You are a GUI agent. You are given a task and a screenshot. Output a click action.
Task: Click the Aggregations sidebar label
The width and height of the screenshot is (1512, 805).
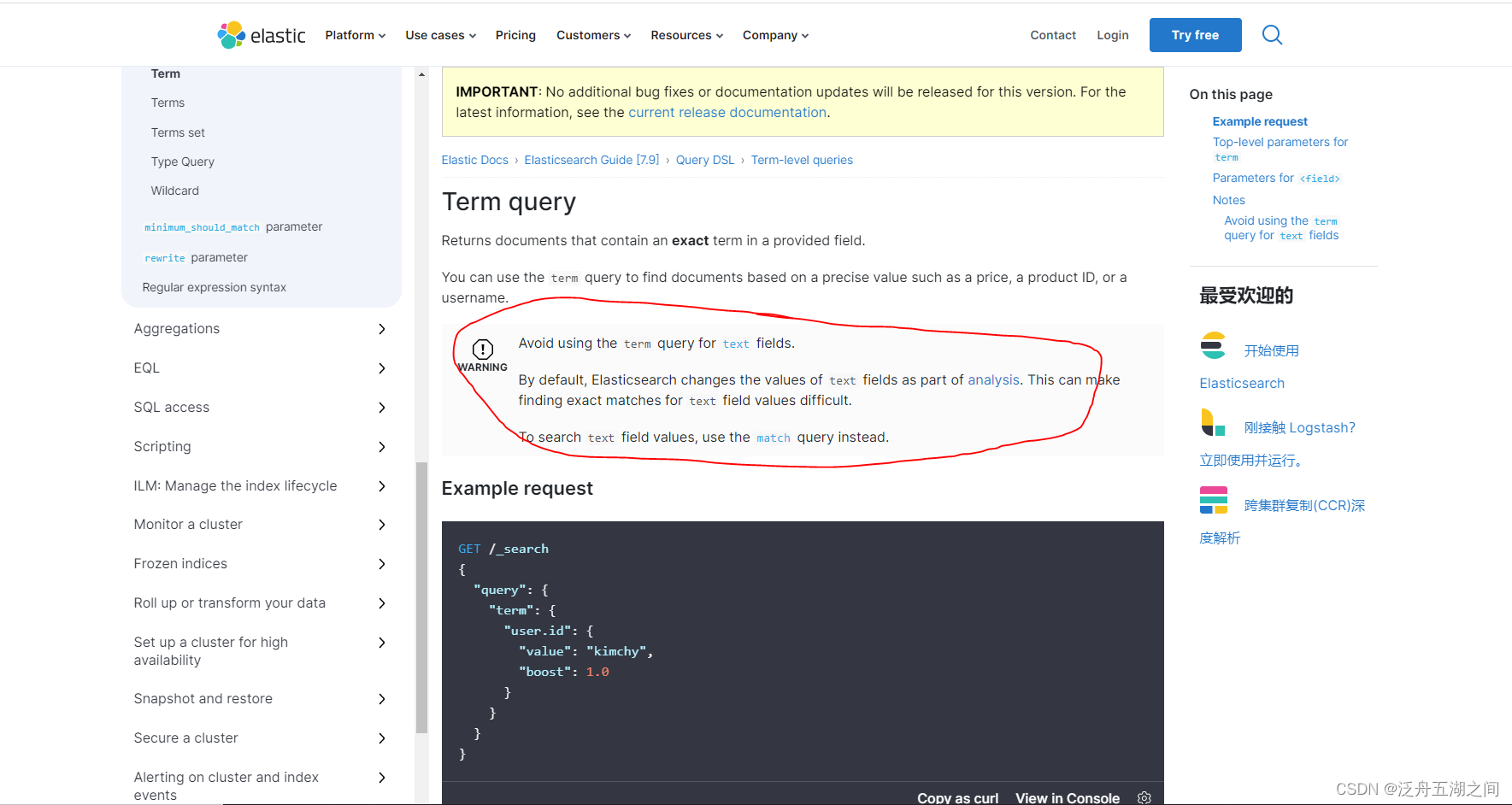(x=177, y=329)
